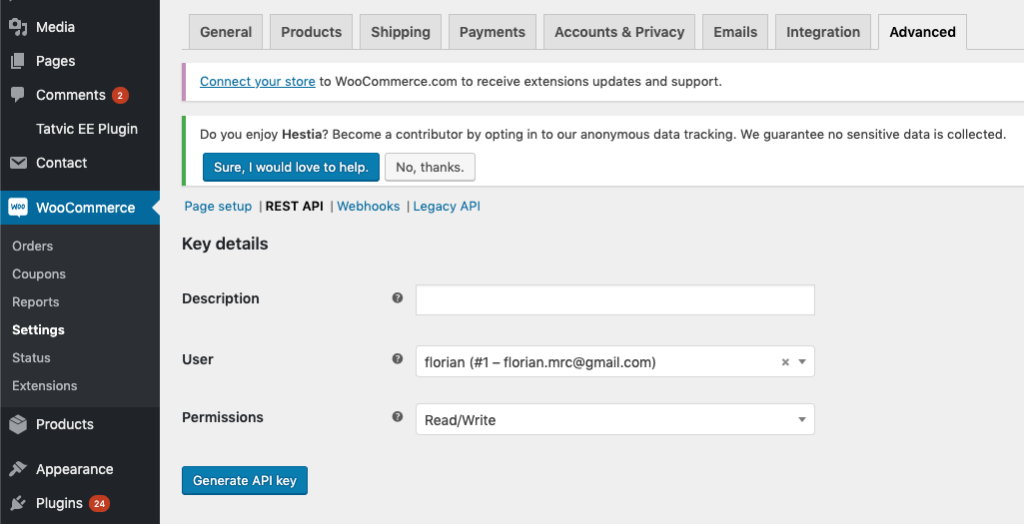The width and height of the screenshot is (1024, 524).
Task: Click the Pages sidebar icon
Action: click(x=18, y=61)
